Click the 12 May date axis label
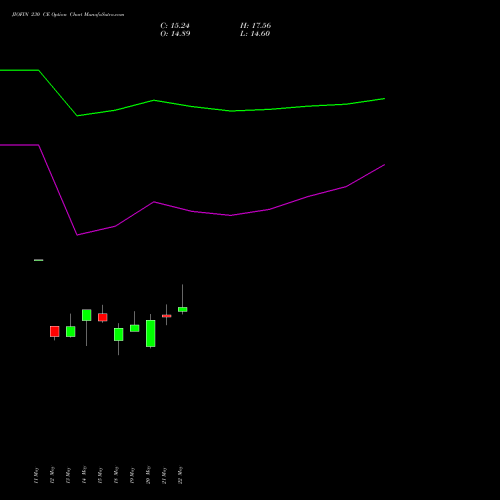 [x=52, y=475]
